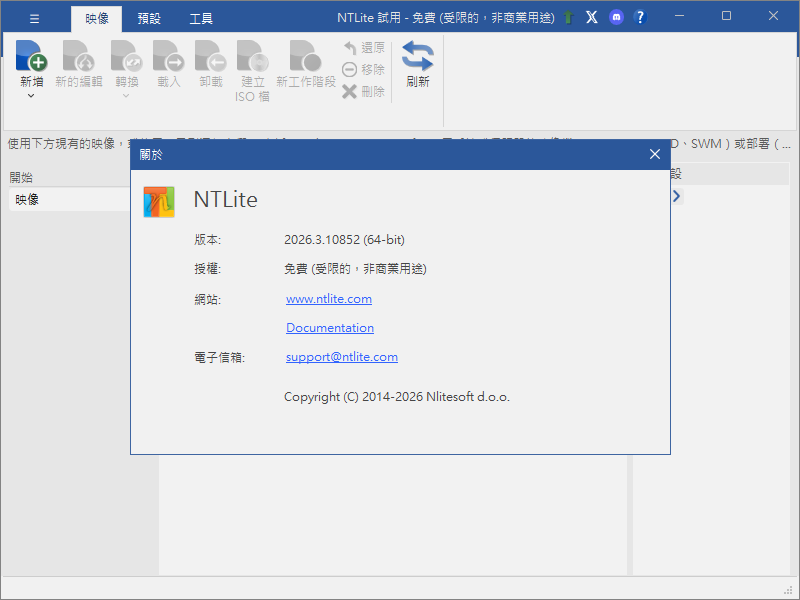Close the 關於 (About) dialog
800x600 pixels.
[655, 154]
